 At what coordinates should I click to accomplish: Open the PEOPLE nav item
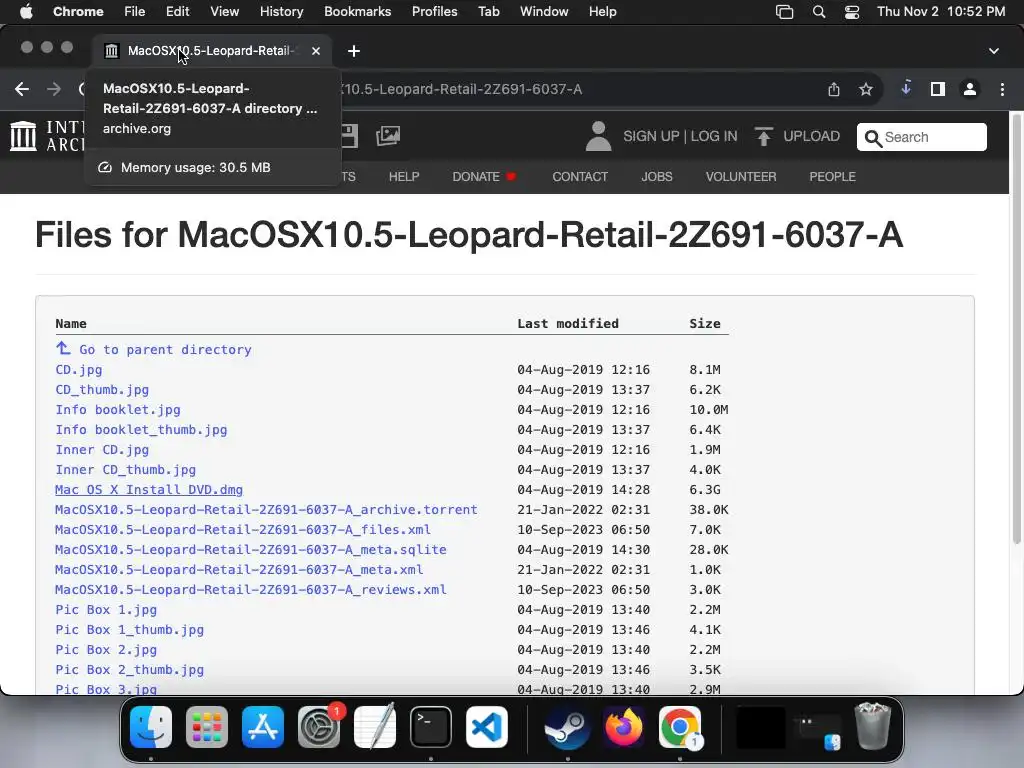[832, 176]
